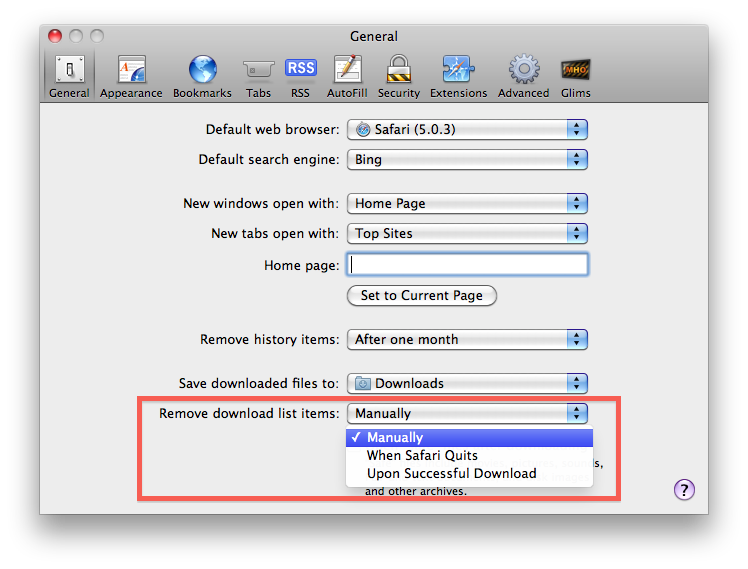Open the Bookmarks preferences pane
The image size is (748, 569).
click(202, 76)
